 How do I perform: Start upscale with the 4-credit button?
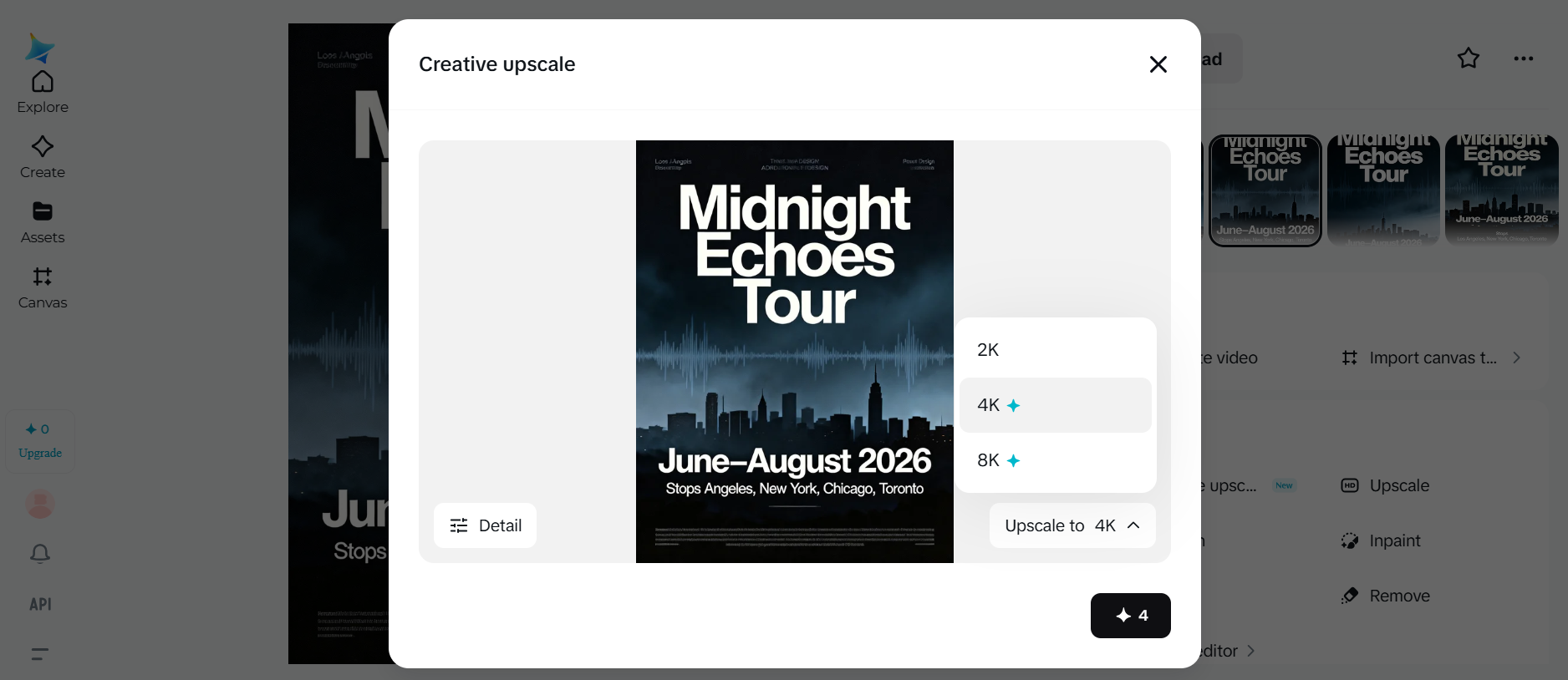[x=1130, y=616]
